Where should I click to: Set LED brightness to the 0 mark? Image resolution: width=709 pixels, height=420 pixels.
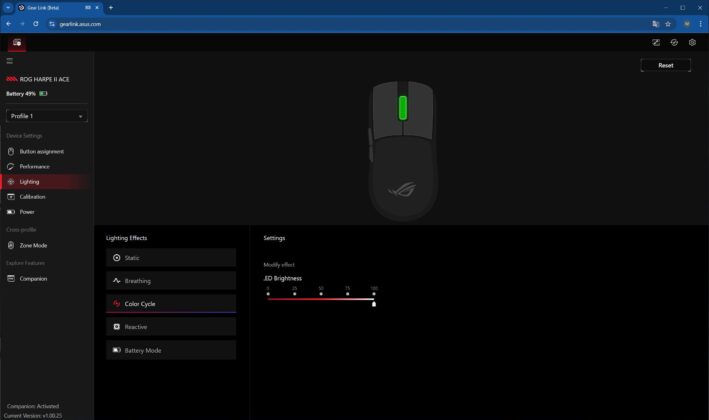click(x=268, y=294)
